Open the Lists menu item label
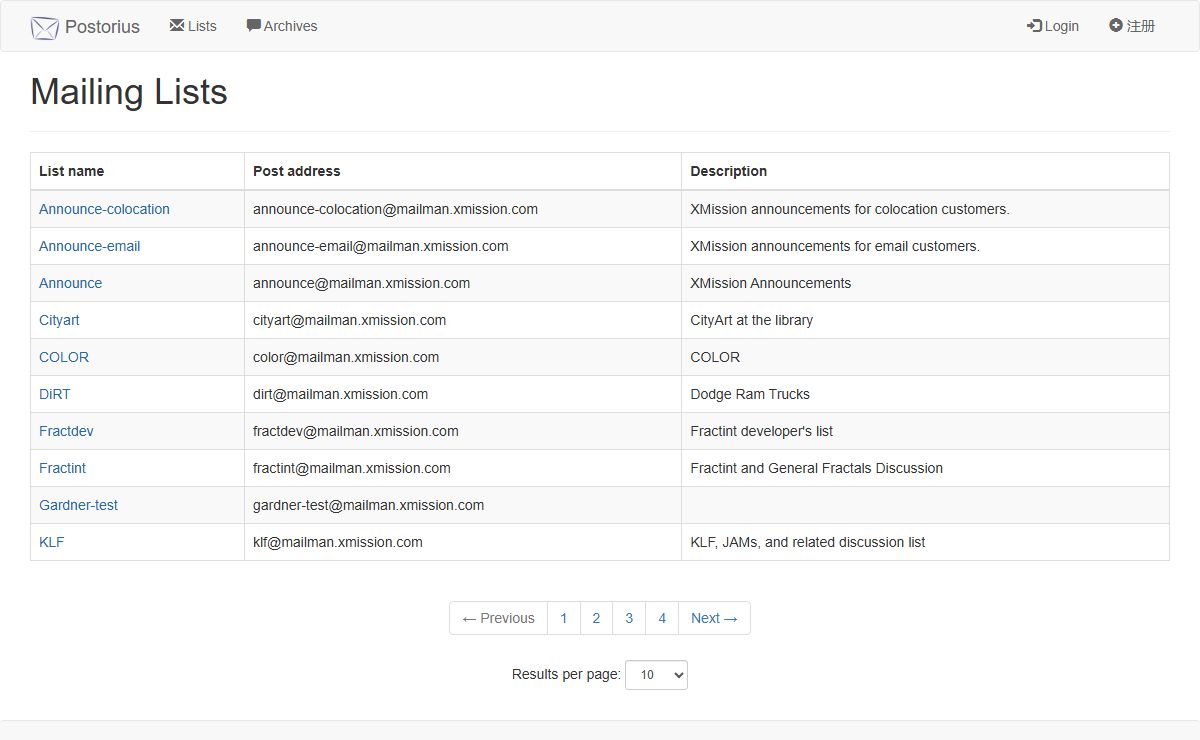This screenshot has height=740, width=1200. point(202,26)
